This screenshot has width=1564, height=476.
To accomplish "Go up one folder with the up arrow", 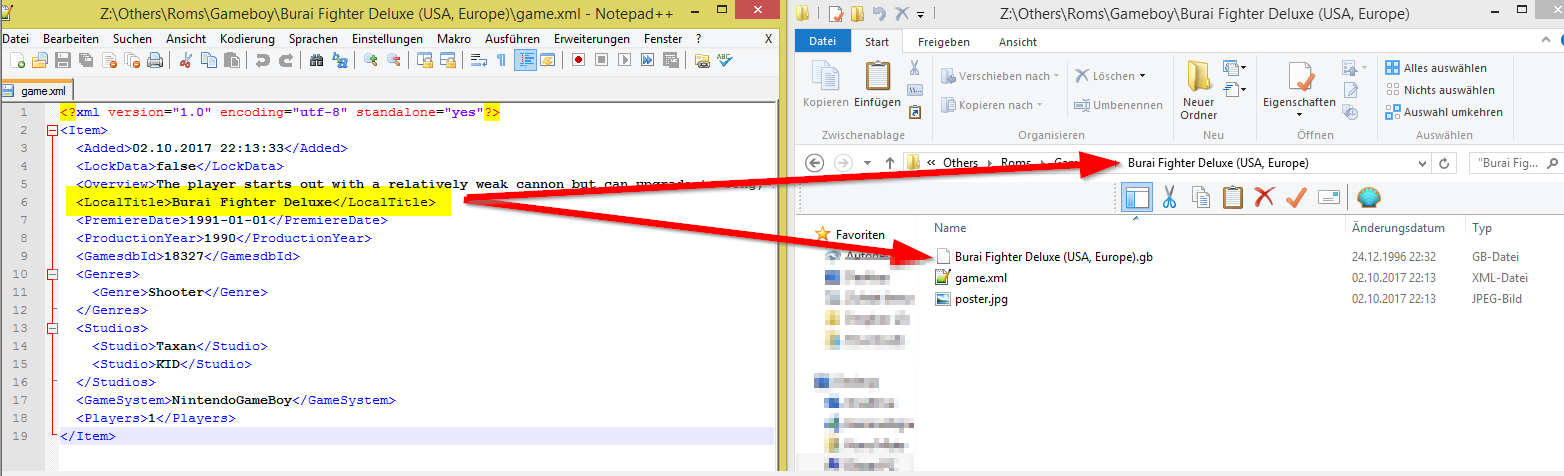I will click(x=890, y=163).
